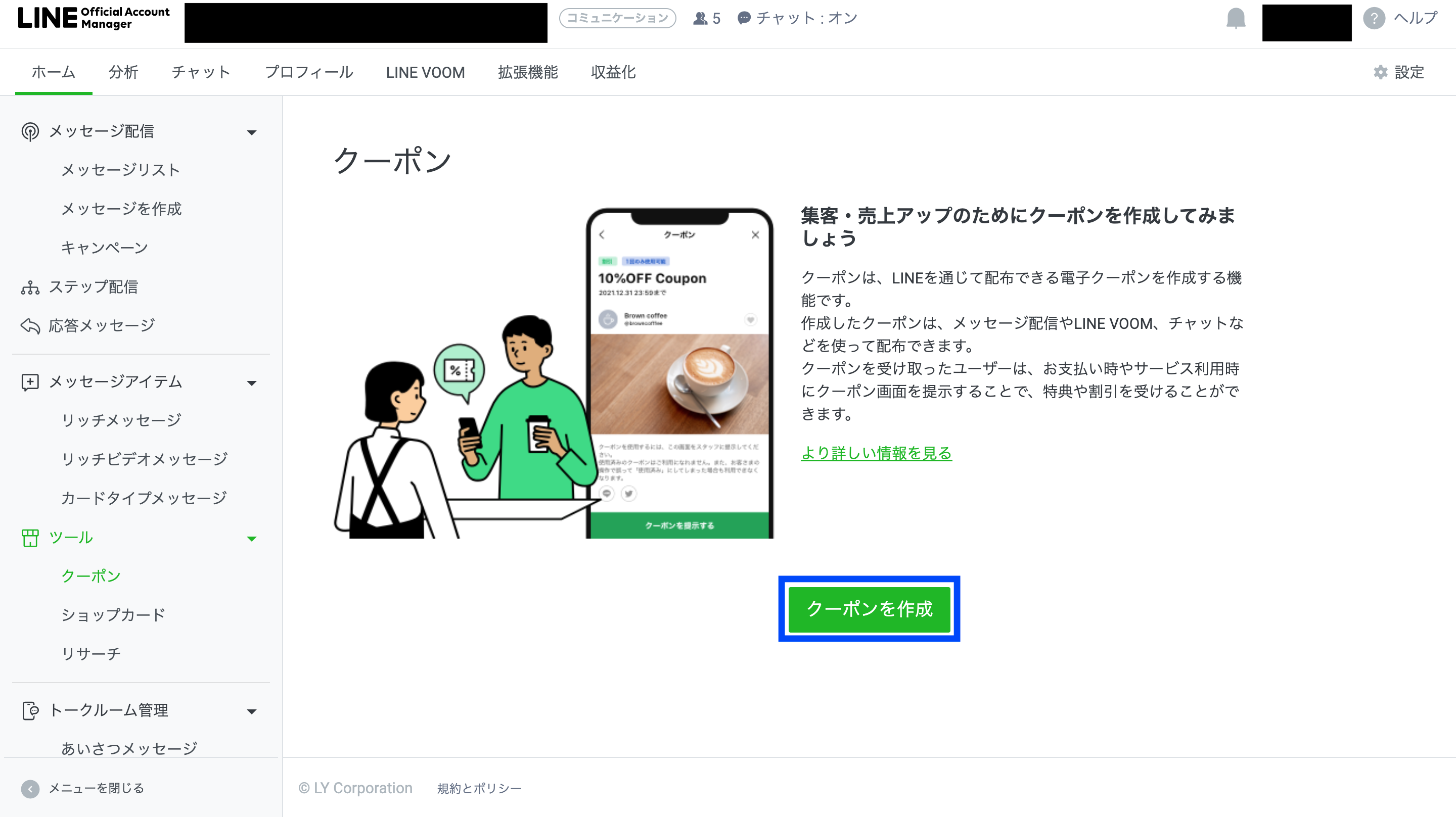Click the settings gear icon

point(1380,72)
